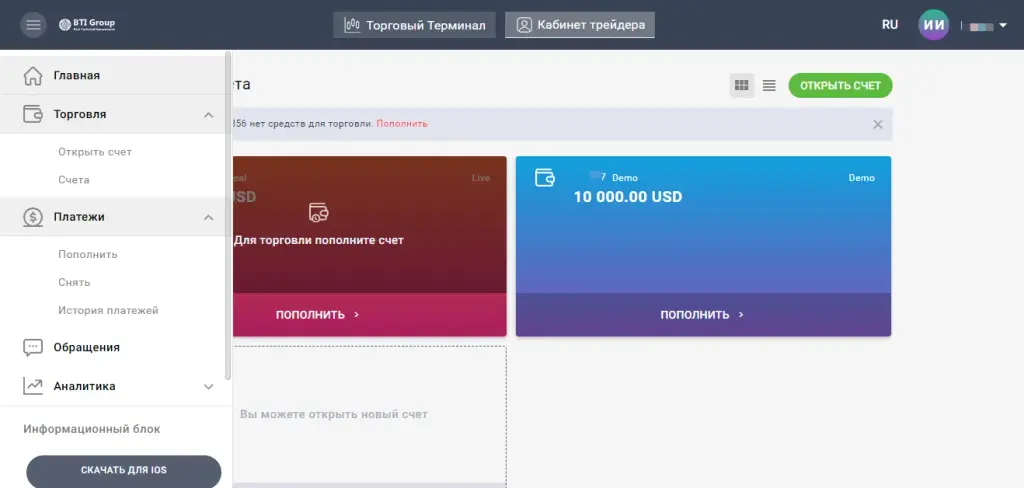Click the 10 000.00 USD balance
This screenshot has width=1024, height=488.
coord(628,197)
